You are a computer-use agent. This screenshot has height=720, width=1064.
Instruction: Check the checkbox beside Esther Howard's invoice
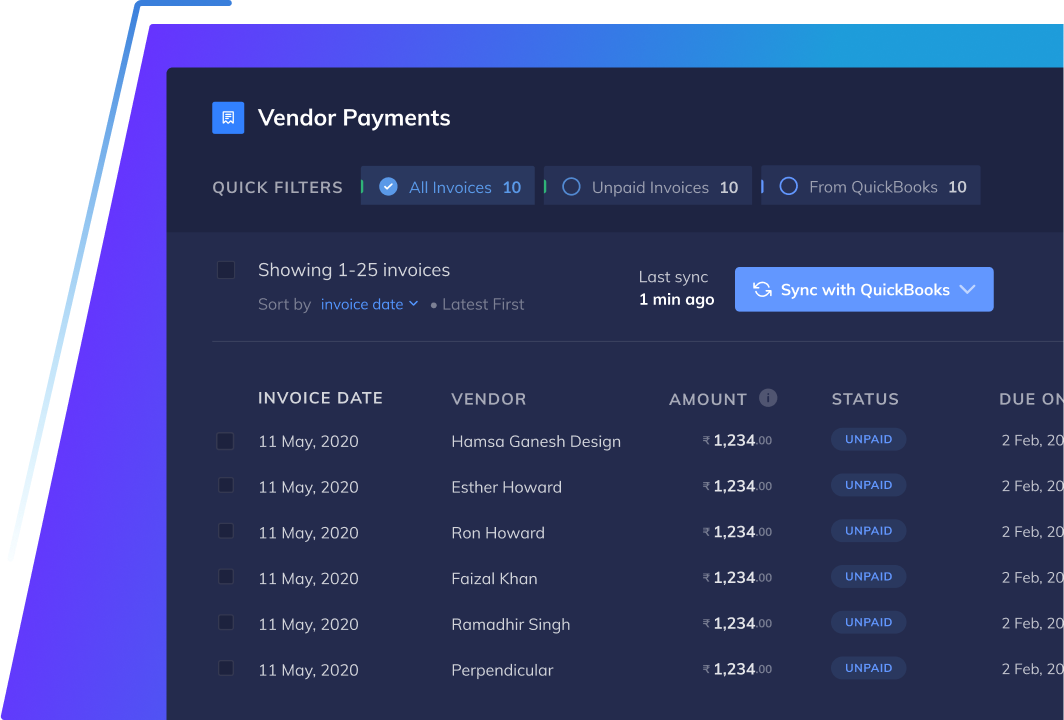[226, 487]
